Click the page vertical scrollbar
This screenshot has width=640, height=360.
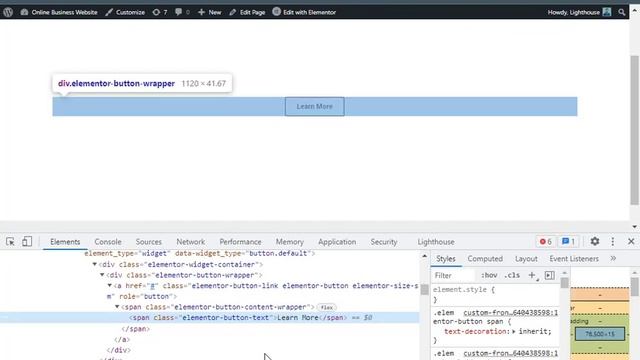[634, 131]
